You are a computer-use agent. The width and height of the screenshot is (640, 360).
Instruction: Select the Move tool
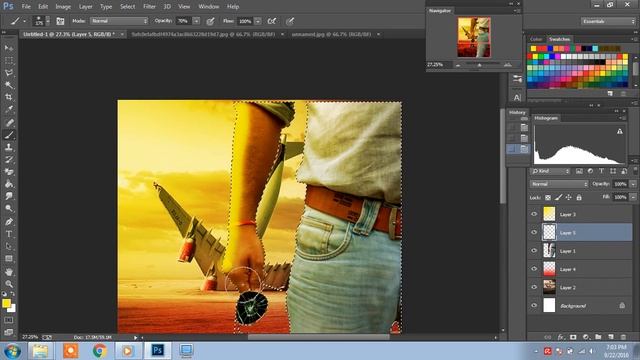[x=9, y=48]
